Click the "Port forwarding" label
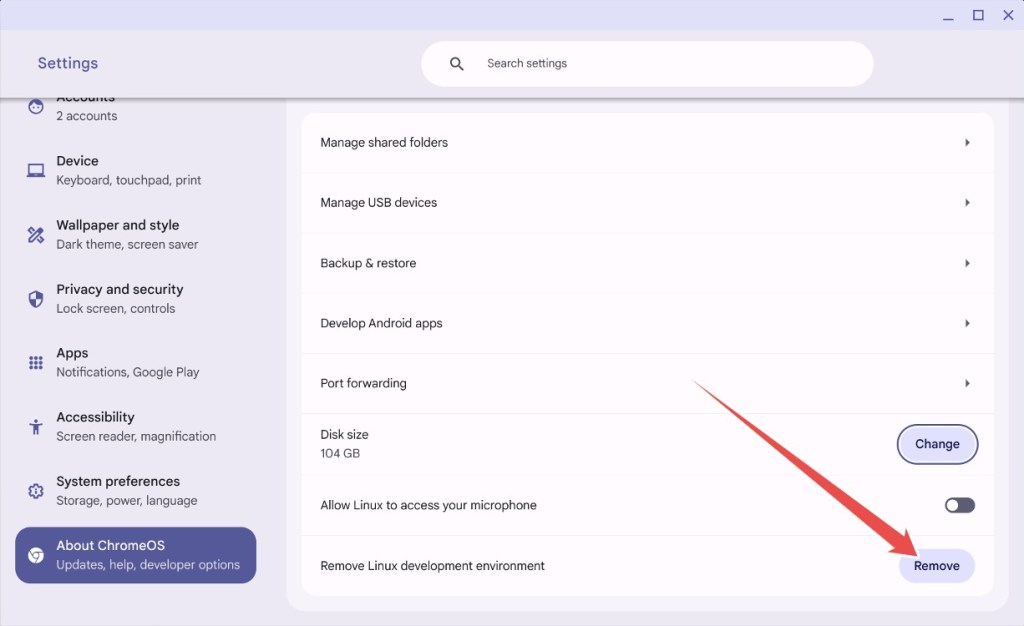The image size is (1024, 626). pos(364,383)
